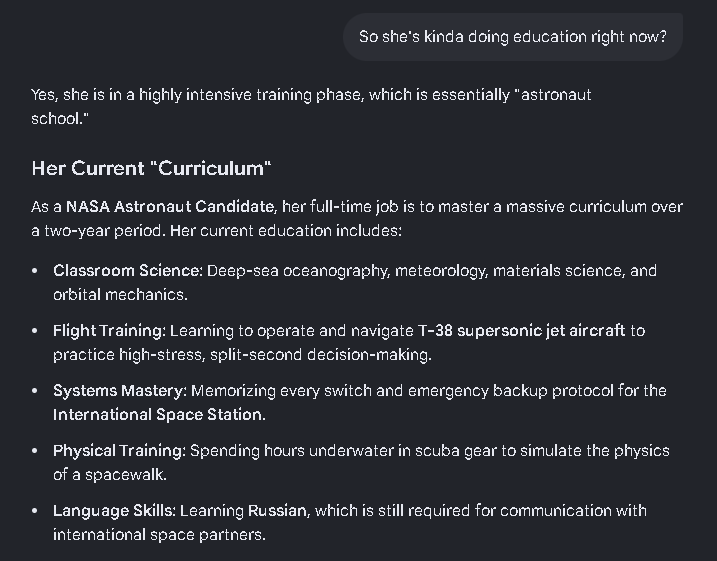The image size is (717, 561).
Task: Click the bullet dot before Flight Training
Action: click(x=35, y=331)
